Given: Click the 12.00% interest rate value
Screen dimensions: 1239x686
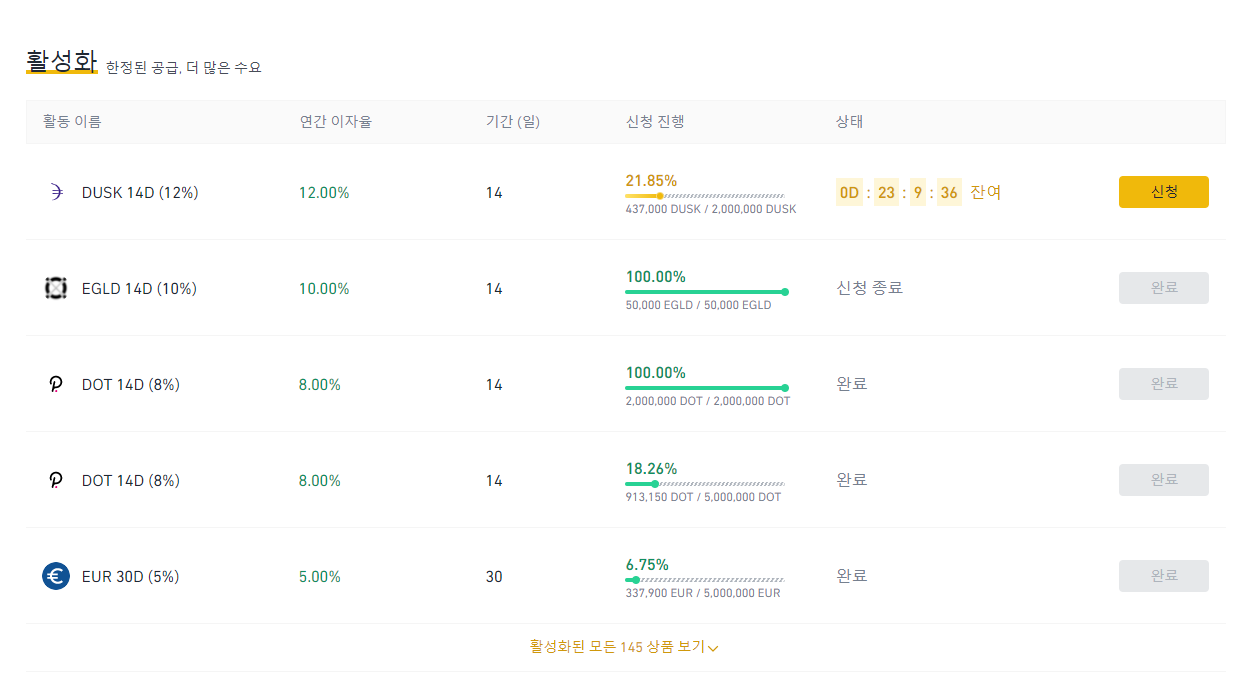Looking at the screenshot, I should click(x=324, y=193).
